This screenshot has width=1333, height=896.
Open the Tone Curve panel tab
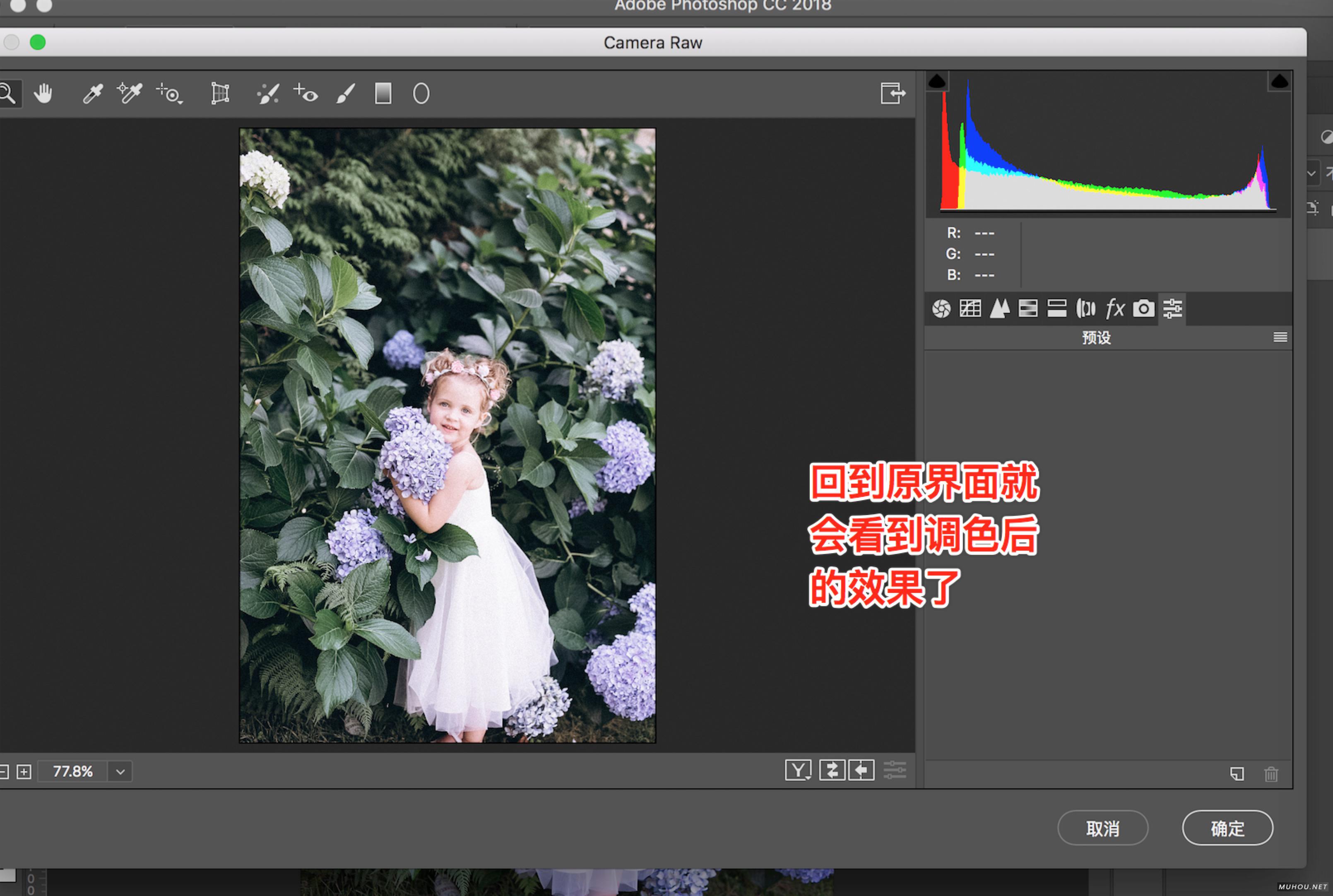970,308
